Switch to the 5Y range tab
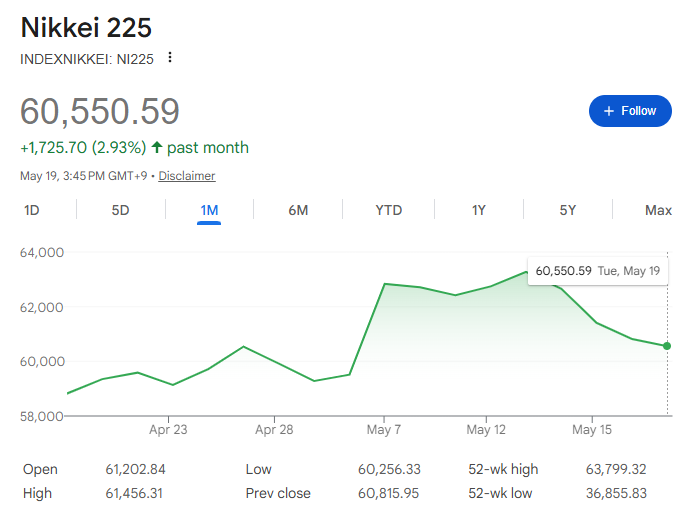Viewport: 686px width, 521px height. pyautogui.click(x=567, y=210)
